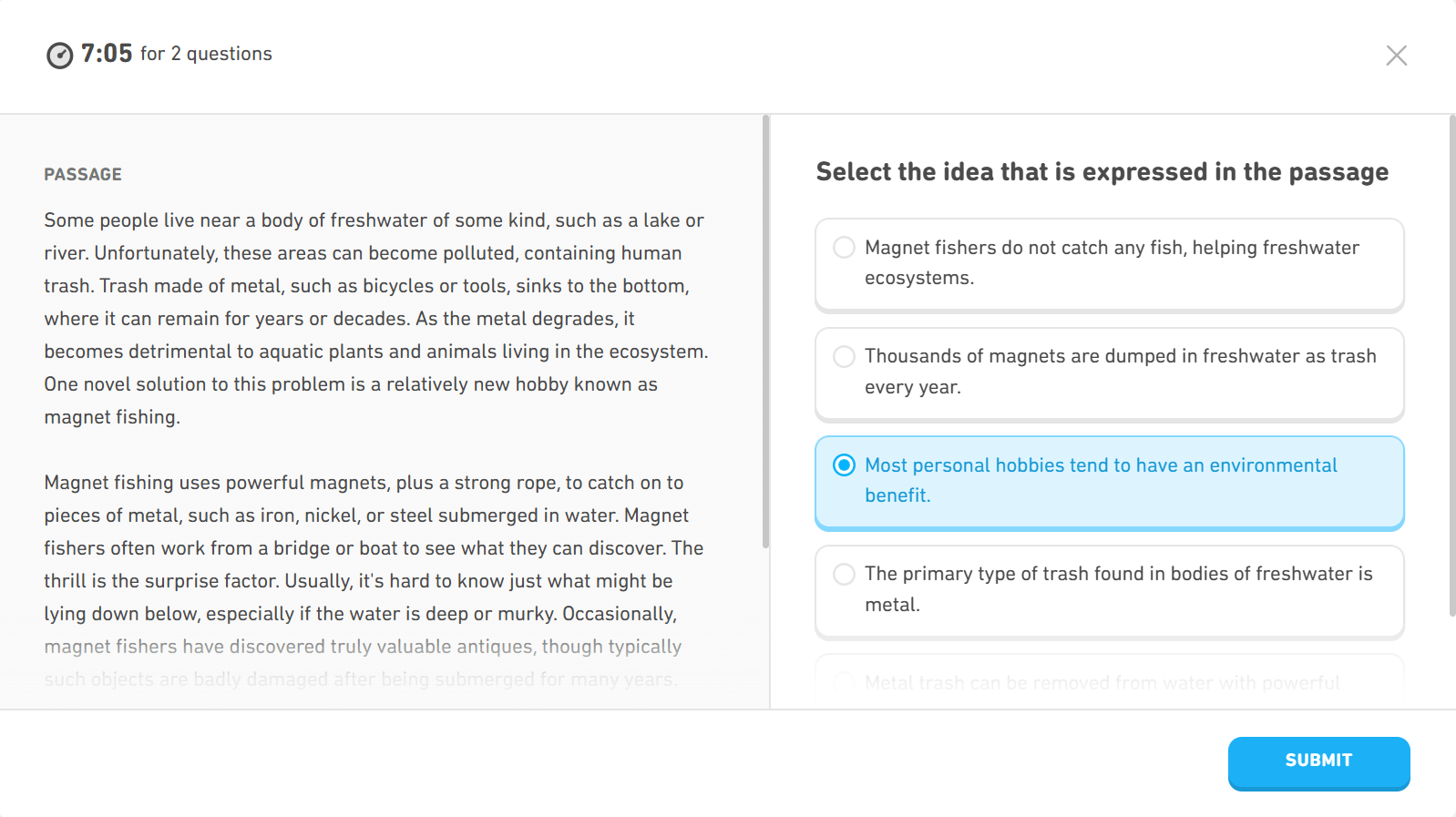The width and height of the screenshot is (1456, 817).
Task: Select the filled radio icon on highlighted answer
Action: (844, 465)
